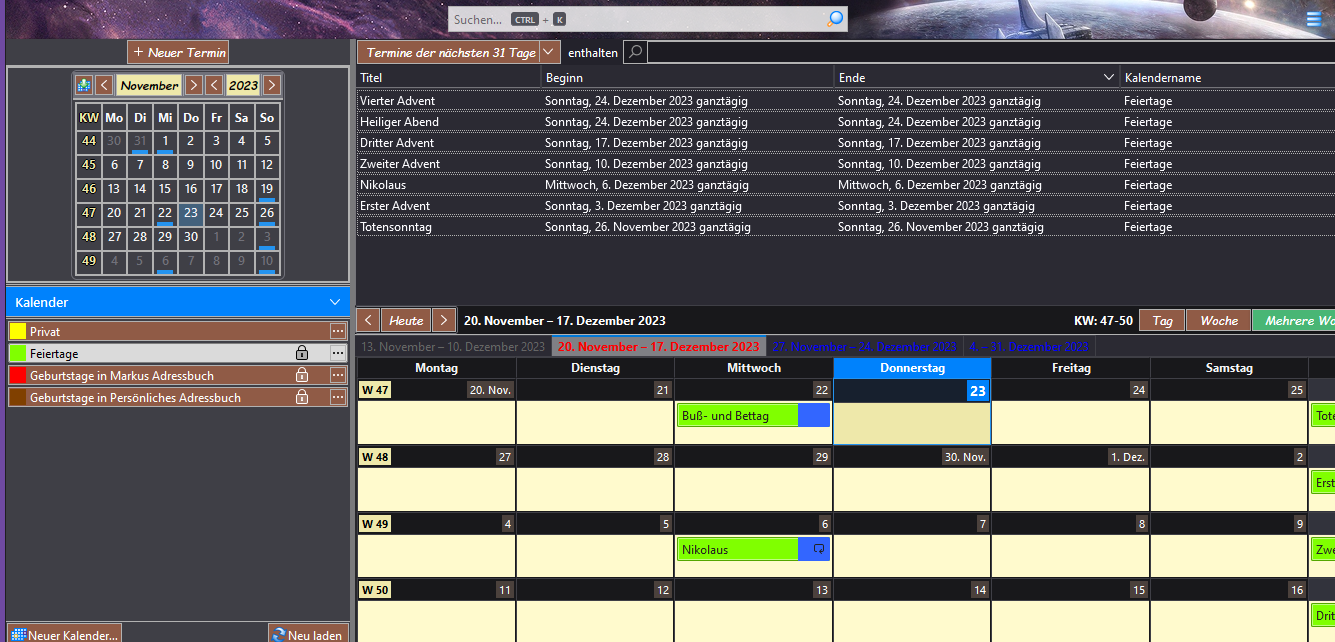This screenshot has height=642, width=1335.
Task: Click the yellow color swatch of Privat
Action: (x=17, y=331)
